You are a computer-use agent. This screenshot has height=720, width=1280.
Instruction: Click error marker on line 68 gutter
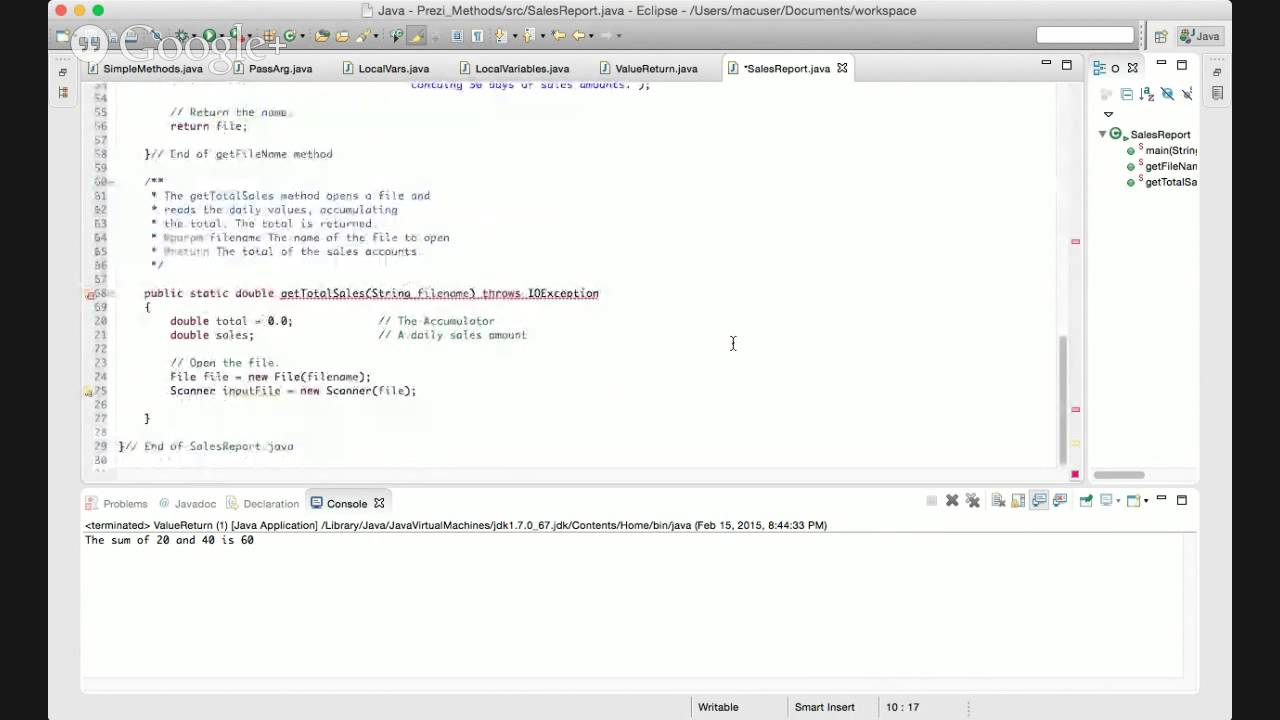point(89,294)
